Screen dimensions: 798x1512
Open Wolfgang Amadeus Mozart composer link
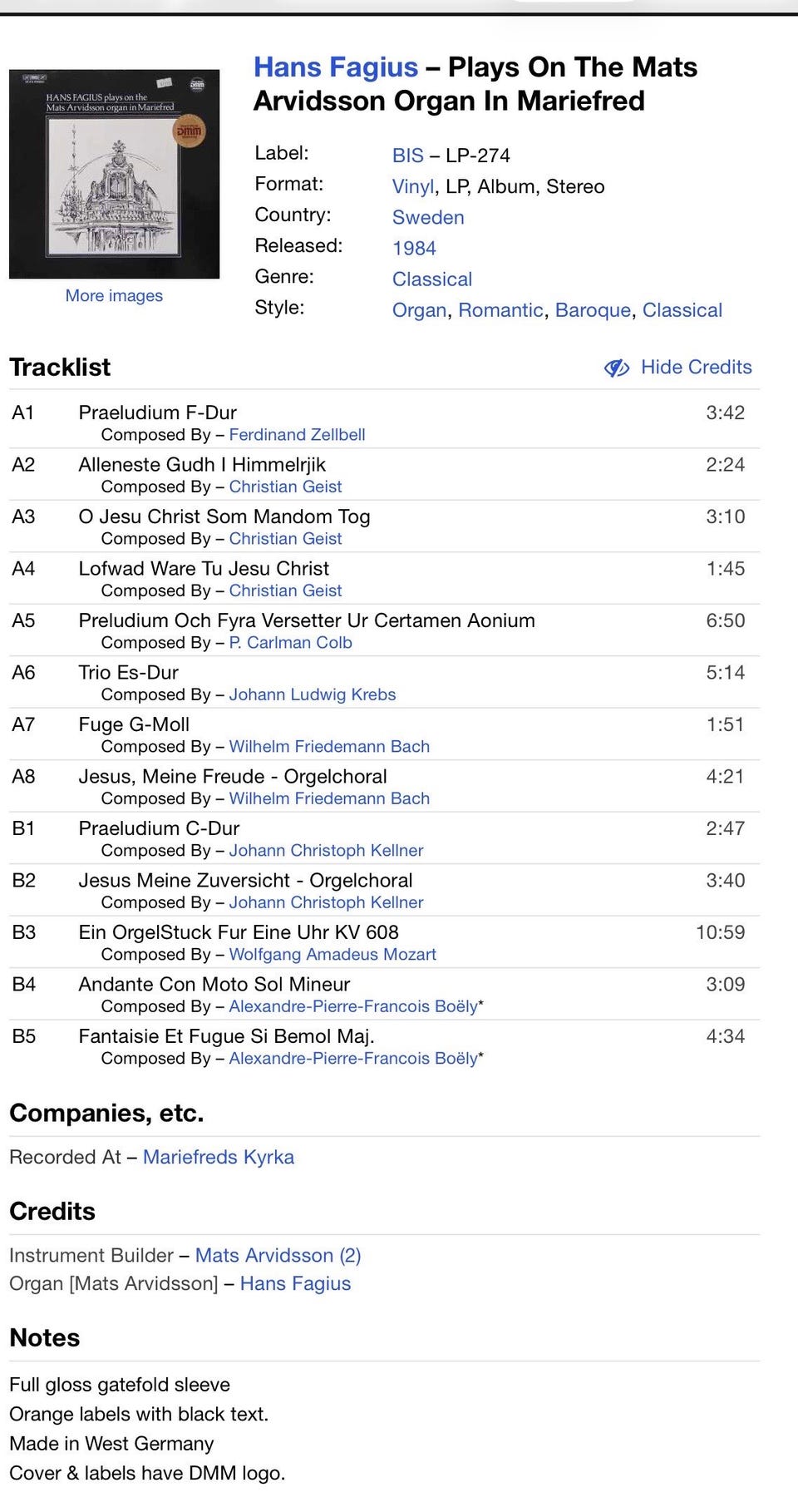coord(332,954)
